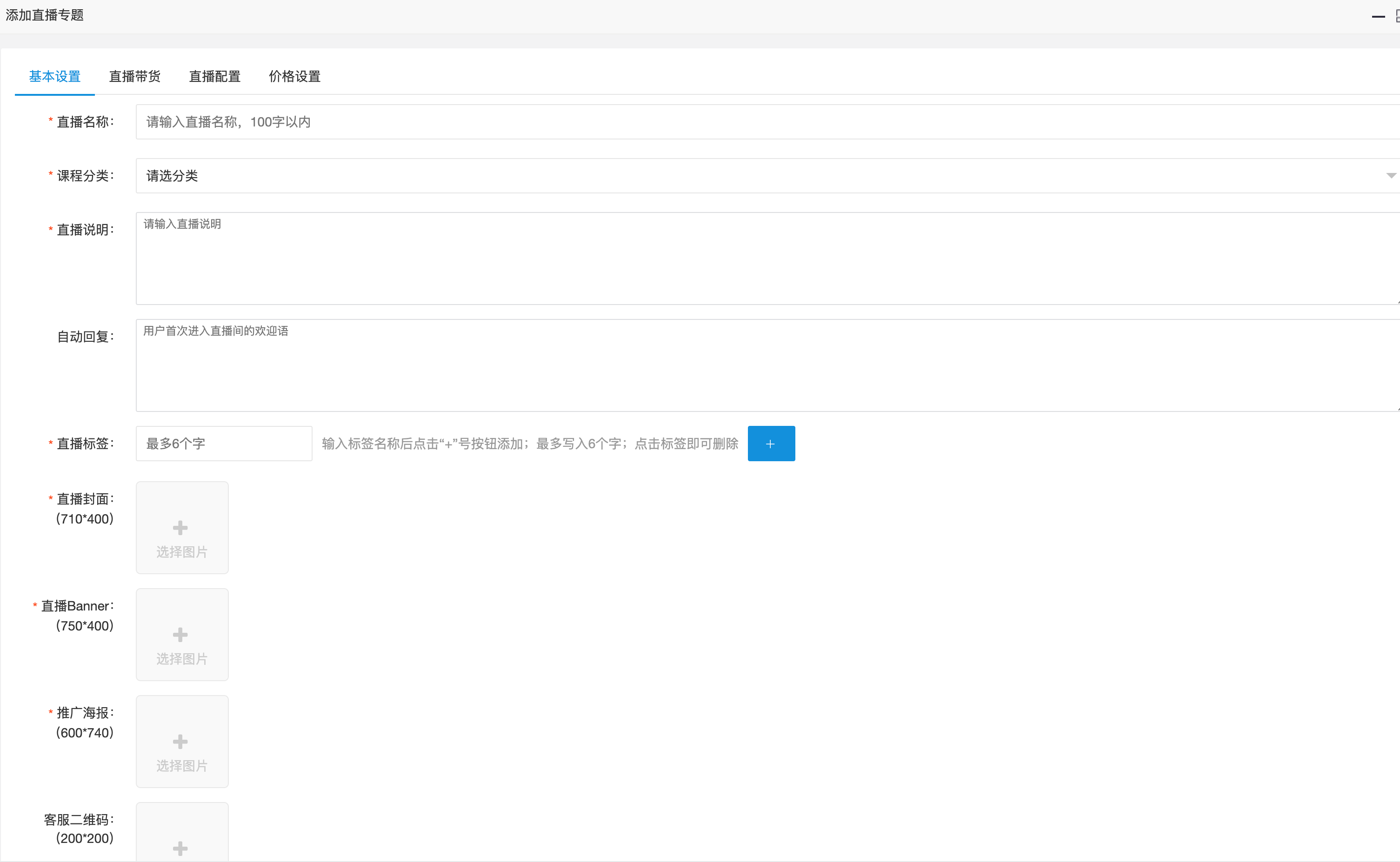Screen dimensions: 1400x862
Task: Select image for 直播Banner (750*400)
Action: 182,635
